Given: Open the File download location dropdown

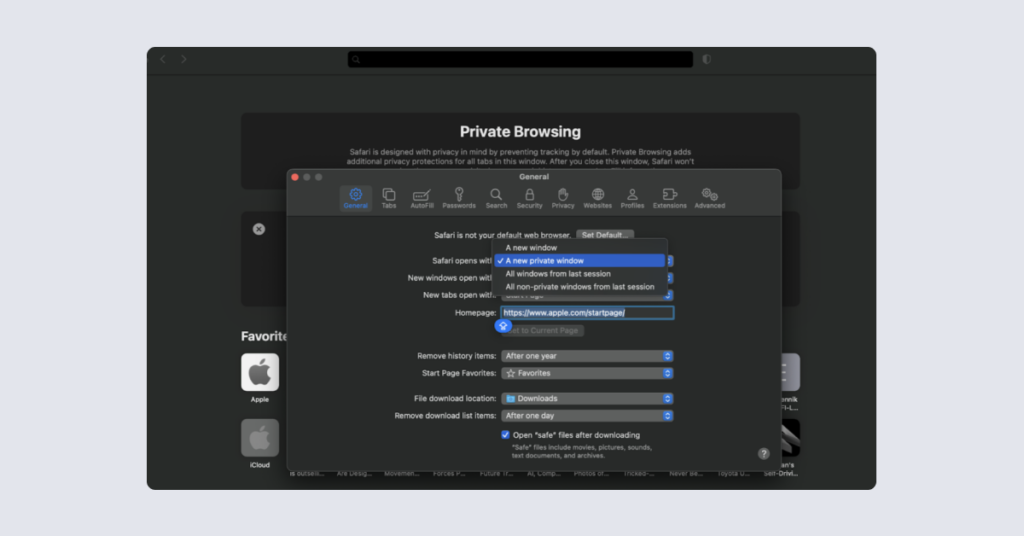Looking at the screenshot, I should 587,398.
